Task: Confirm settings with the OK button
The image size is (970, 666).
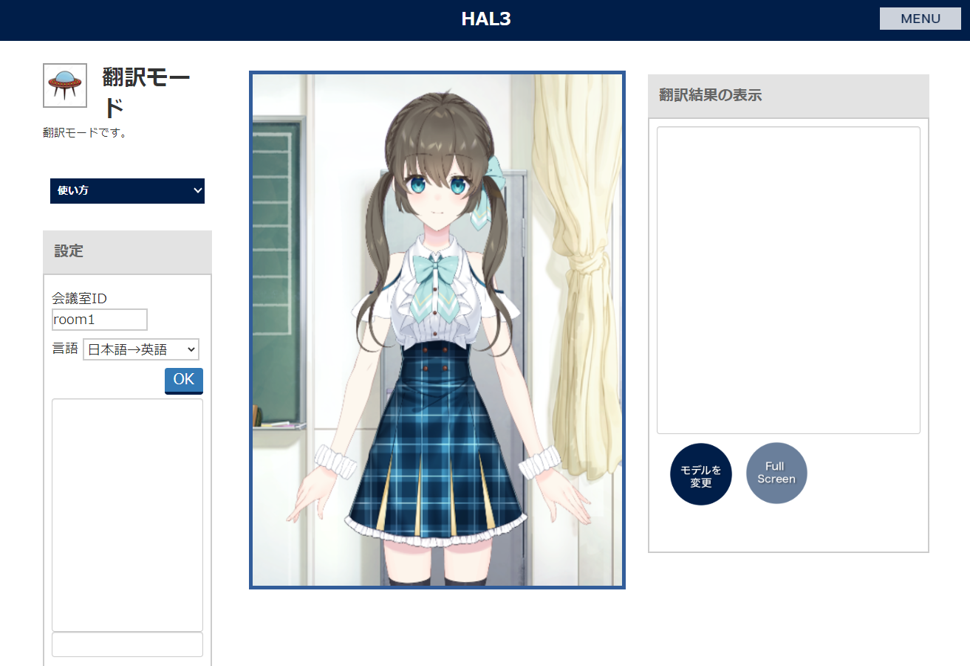Action: pyautogui.click(x=184, y=380)
